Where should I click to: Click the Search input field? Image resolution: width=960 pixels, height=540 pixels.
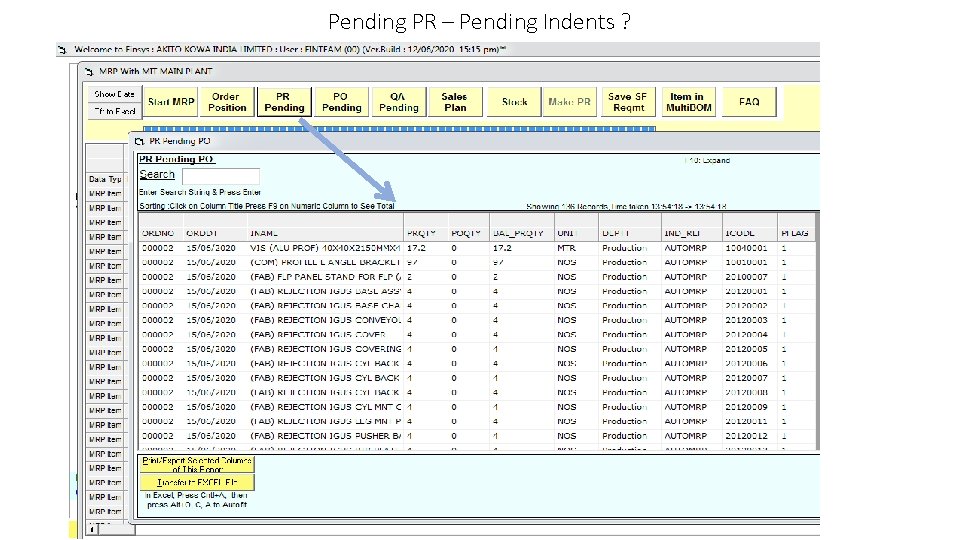coord(221,176)
